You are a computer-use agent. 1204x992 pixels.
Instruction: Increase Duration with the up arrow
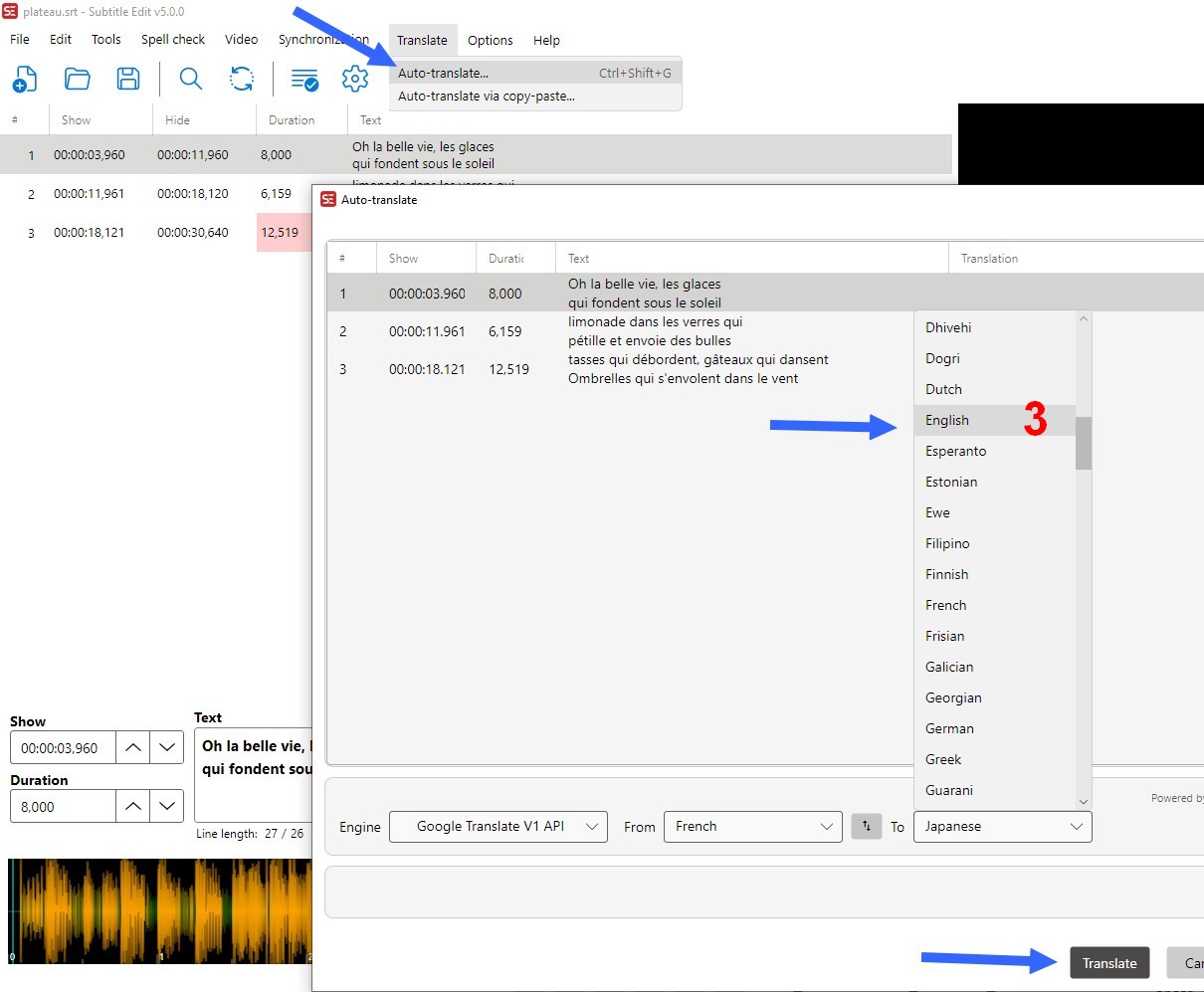pos(132,806)
